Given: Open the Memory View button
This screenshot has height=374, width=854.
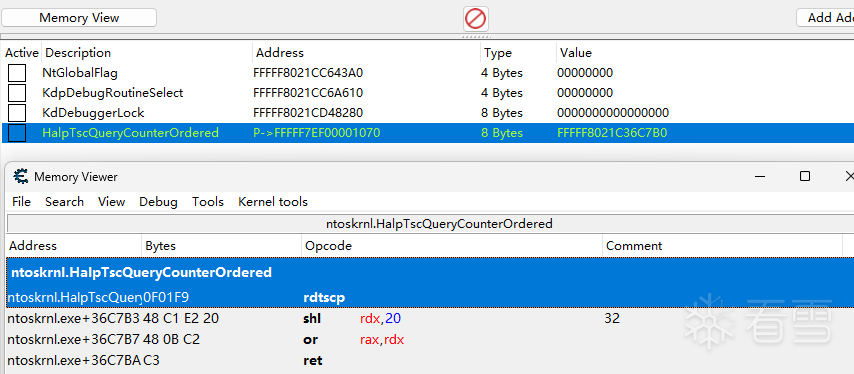Looking at the screenshot, I should pos(79,17).
